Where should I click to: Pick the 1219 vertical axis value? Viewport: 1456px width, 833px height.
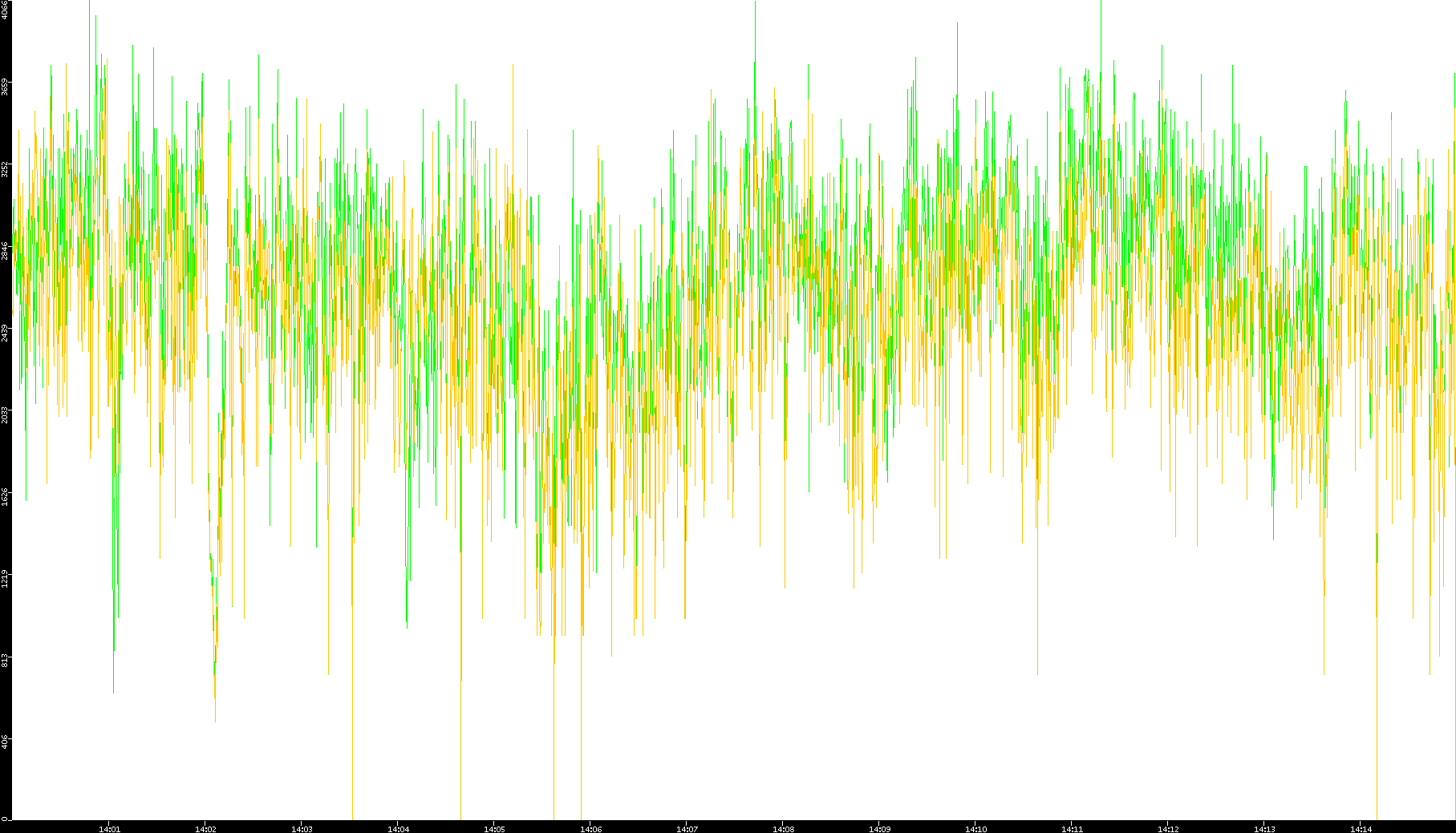click(x=6, y=577)
